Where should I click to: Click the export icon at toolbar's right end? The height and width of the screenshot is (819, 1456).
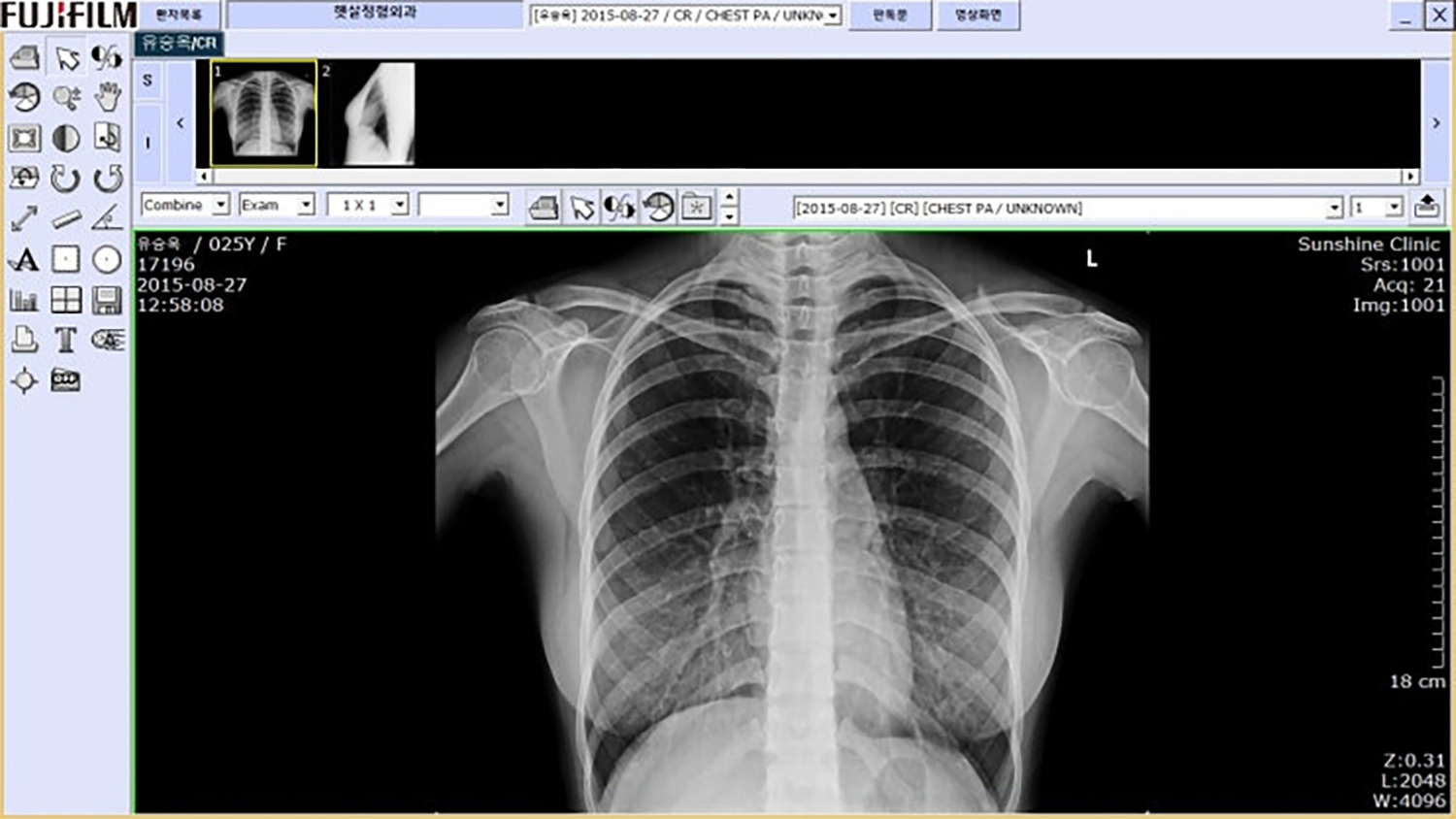1427,207
